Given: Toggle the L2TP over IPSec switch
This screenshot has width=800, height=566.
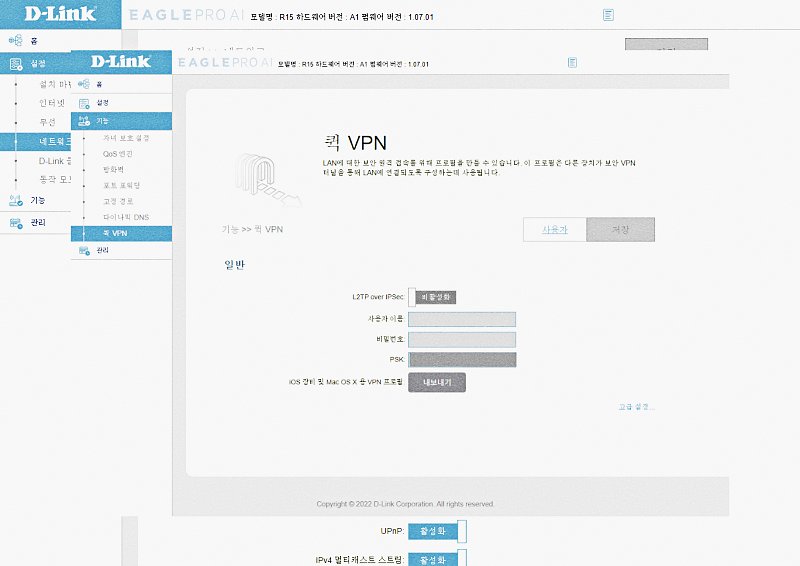Looking at the screenshot, I should click(x=432, y=297).
